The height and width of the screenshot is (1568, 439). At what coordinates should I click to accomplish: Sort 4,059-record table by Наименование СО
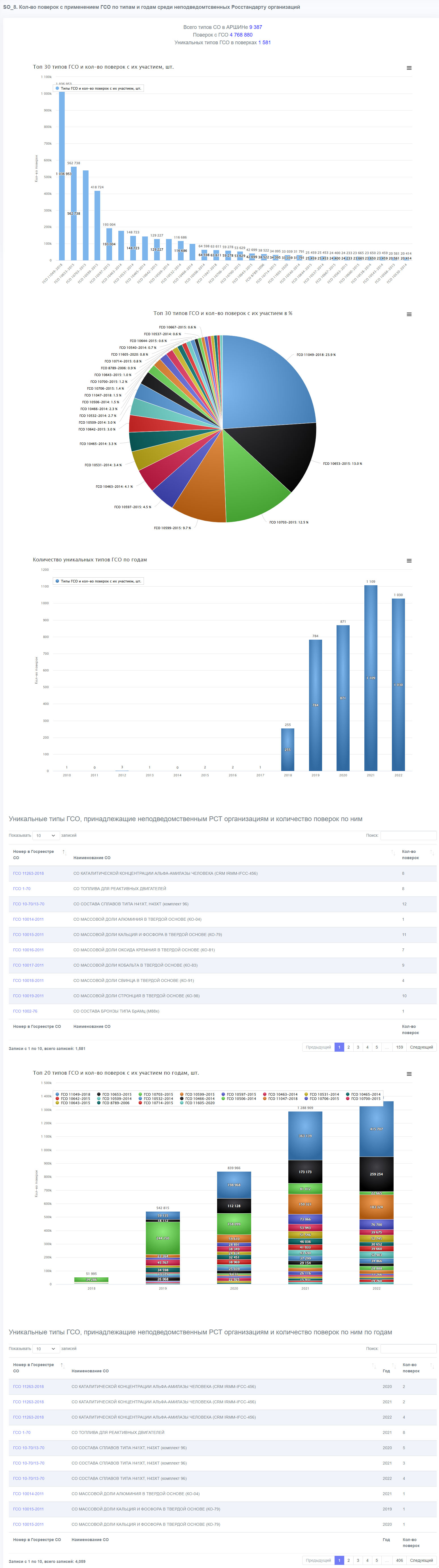click(223, 1368)
